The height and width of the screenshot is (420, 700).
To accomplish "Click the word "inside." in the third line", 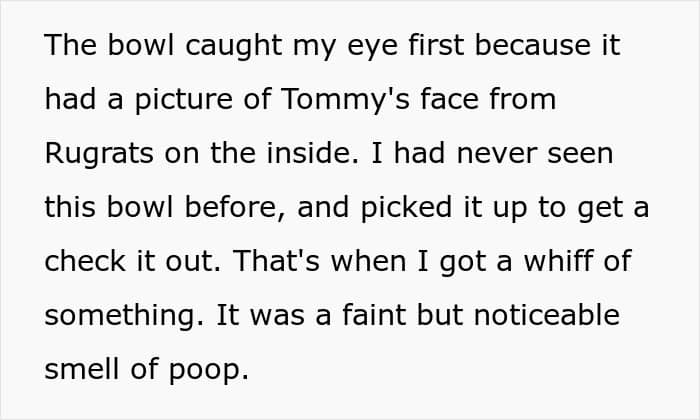I will click(313, 153).
